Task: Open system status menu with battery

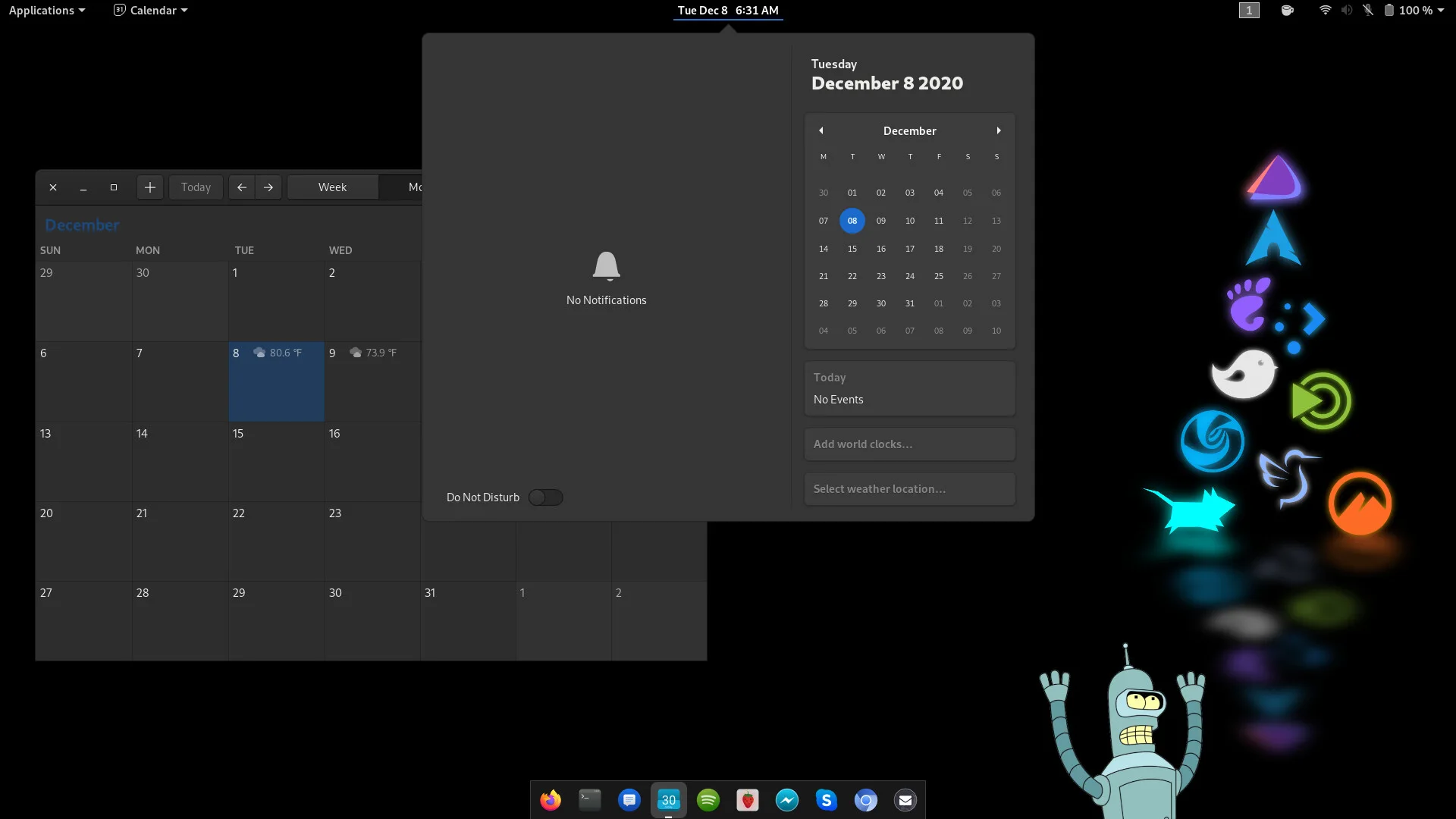Action: [x=1414, y=11]
